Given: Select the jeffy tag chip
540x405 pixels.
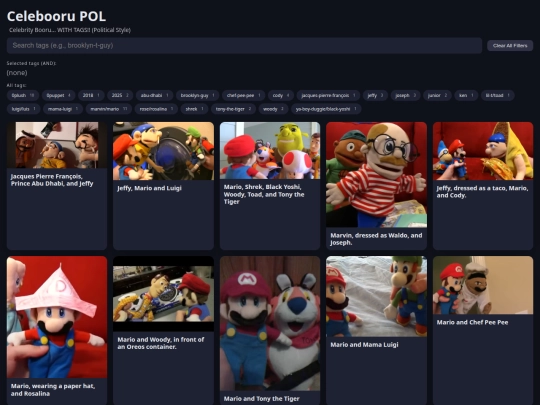Looking at the screenshot, I should [x=375, y=95].
